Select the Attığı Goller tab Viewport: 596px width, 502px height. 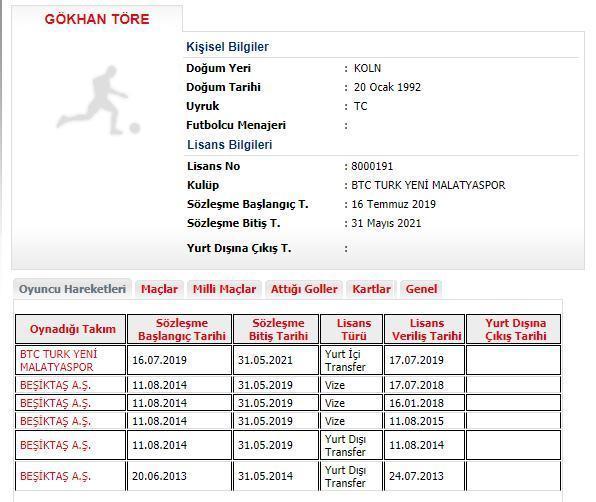pyautogui.click(x=304, y=289)
